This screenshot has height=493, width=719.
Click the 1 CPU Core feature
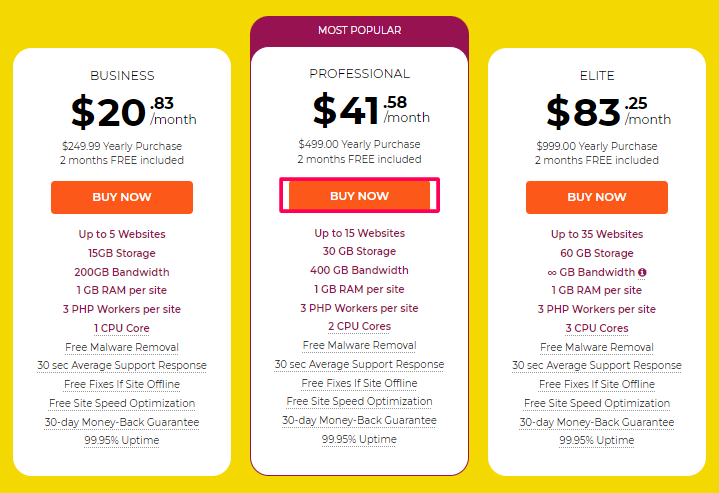coord(122,328)
